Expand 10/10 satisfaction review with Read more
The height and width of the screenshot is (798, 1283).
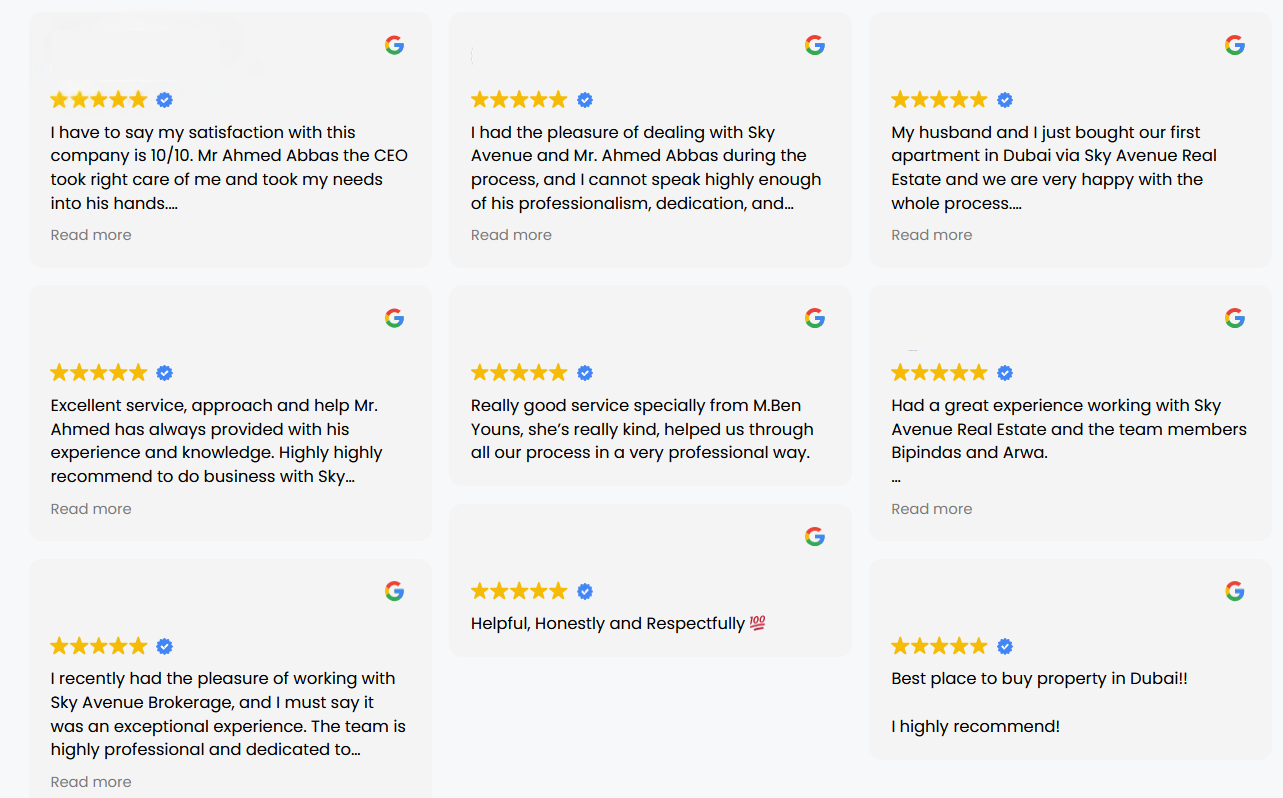point(91,235)
